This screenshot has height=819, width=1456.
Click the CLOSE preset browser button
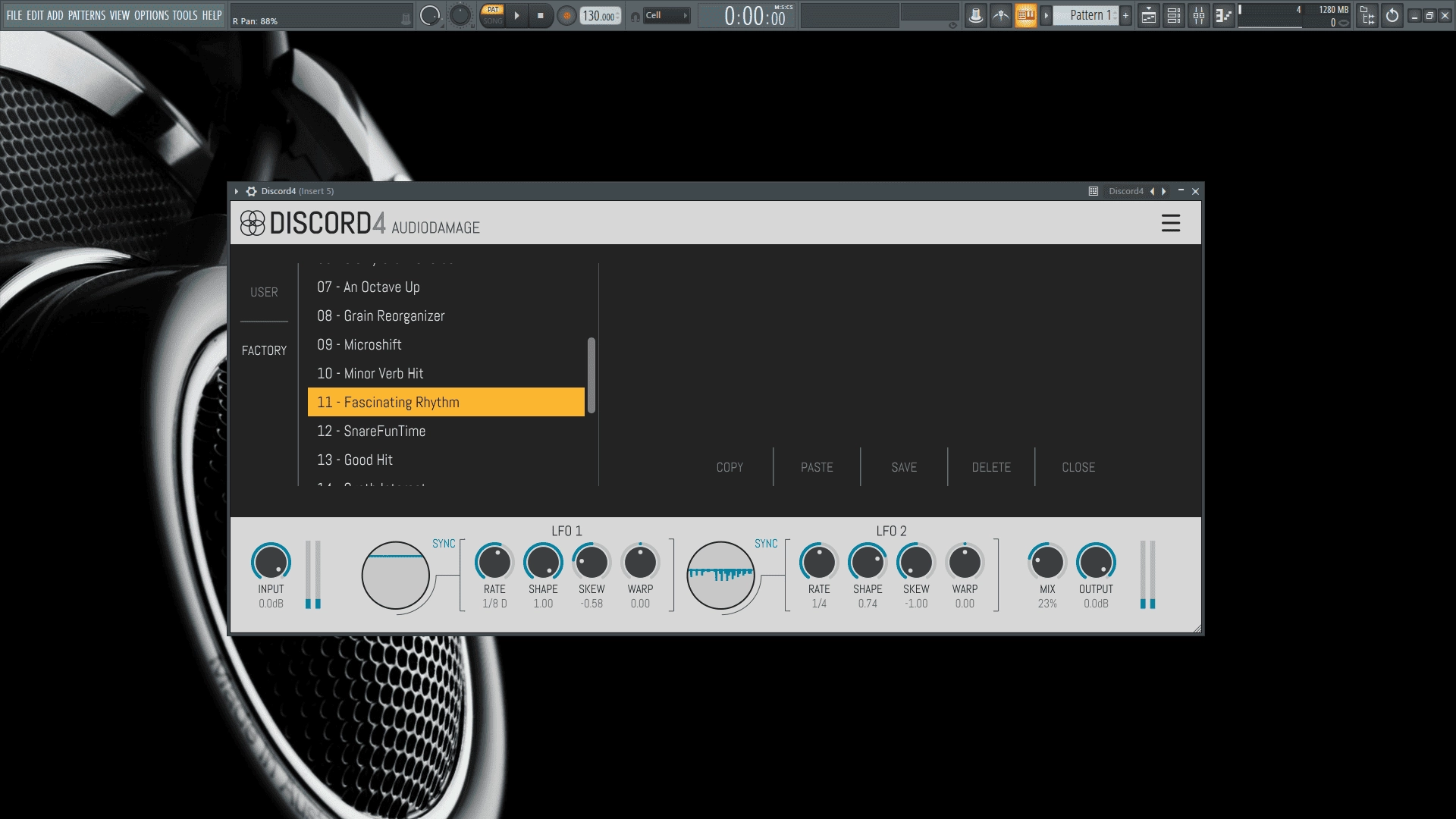tap(1078, 467)
